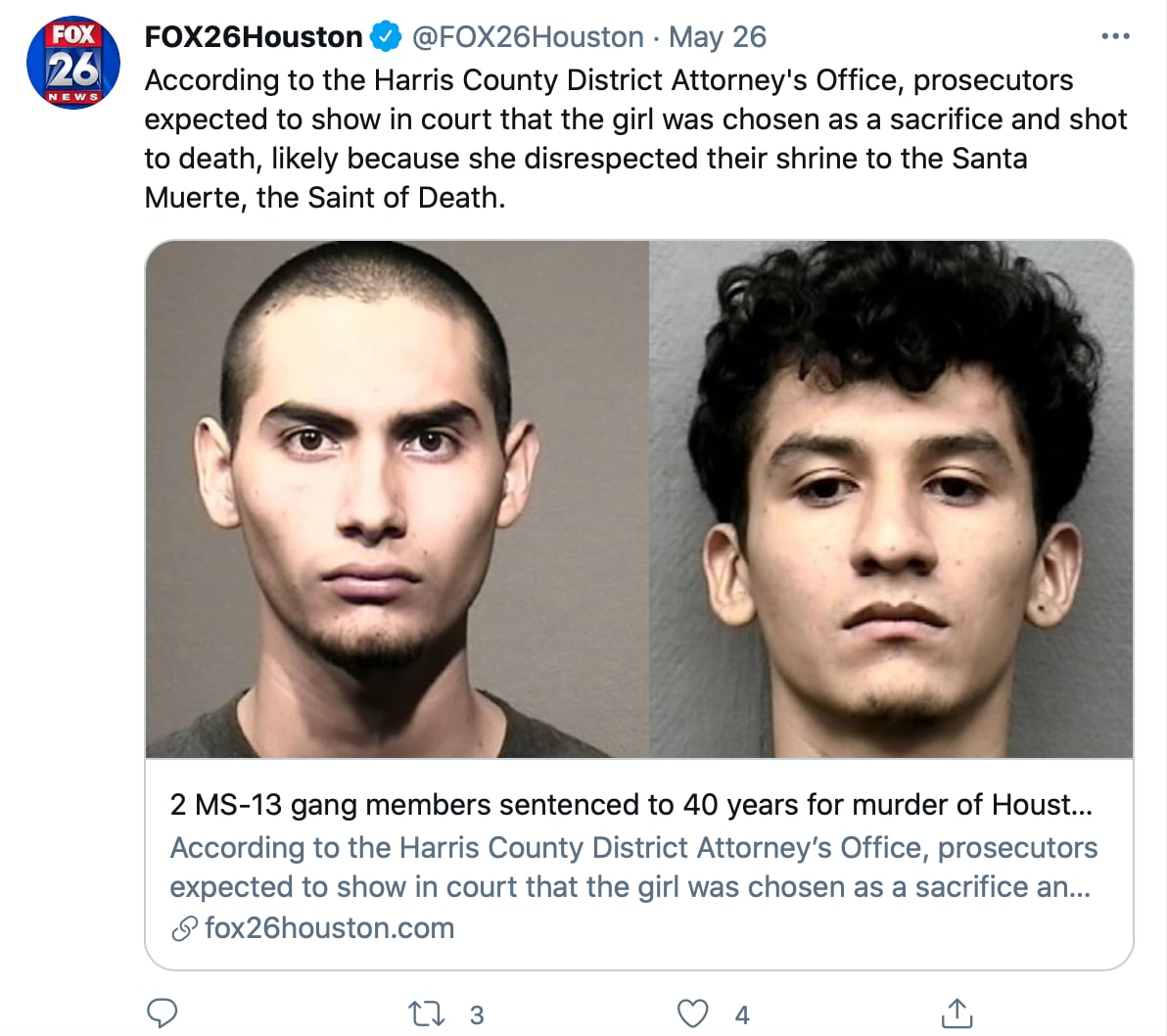The width and height of the screenshot is (1167, 1036).
Task: Click the share upload icon
Action: click(957, 1012)
